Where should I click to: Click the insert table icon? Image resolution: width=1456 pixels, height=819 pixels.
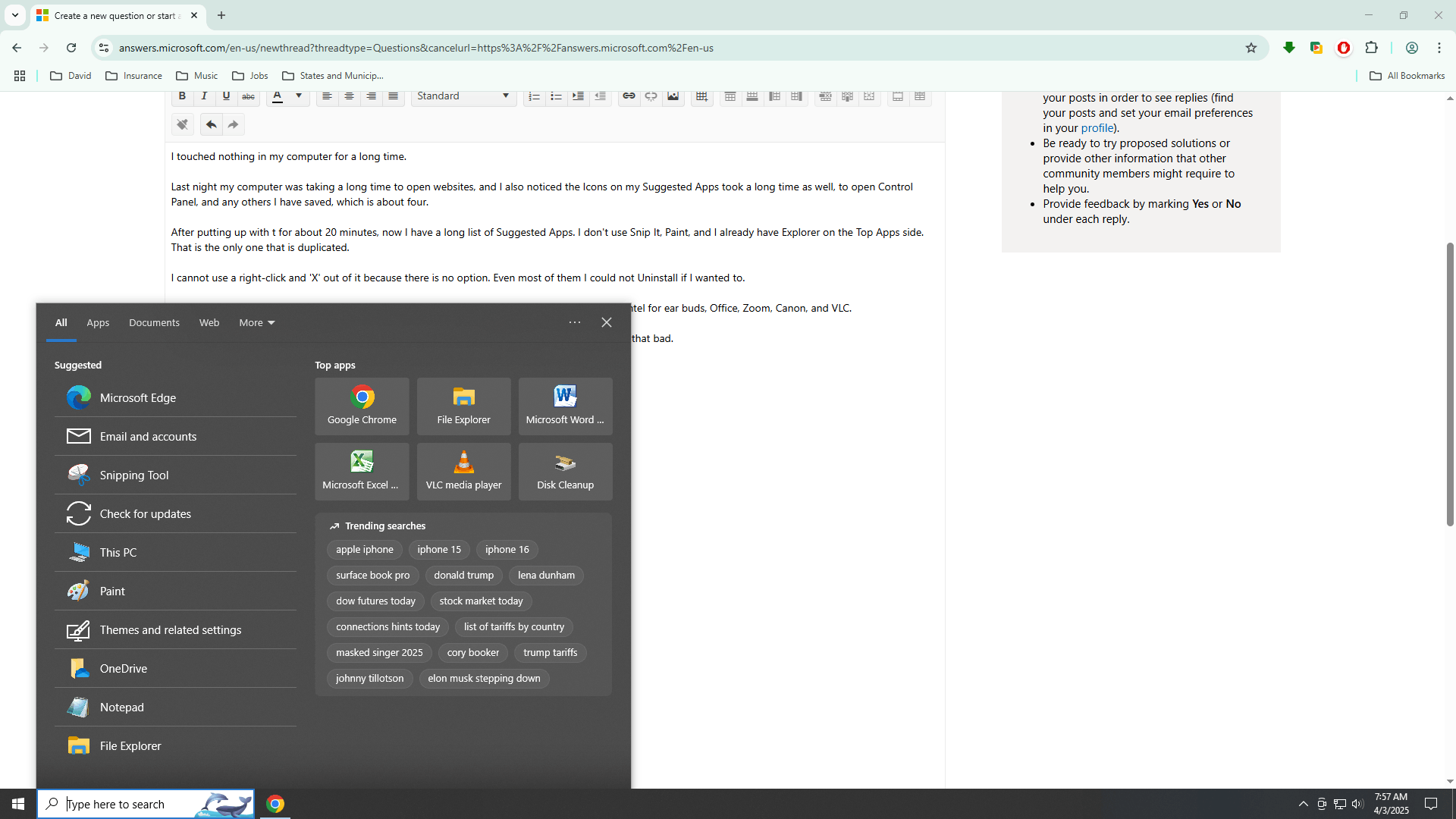(701, 96)
